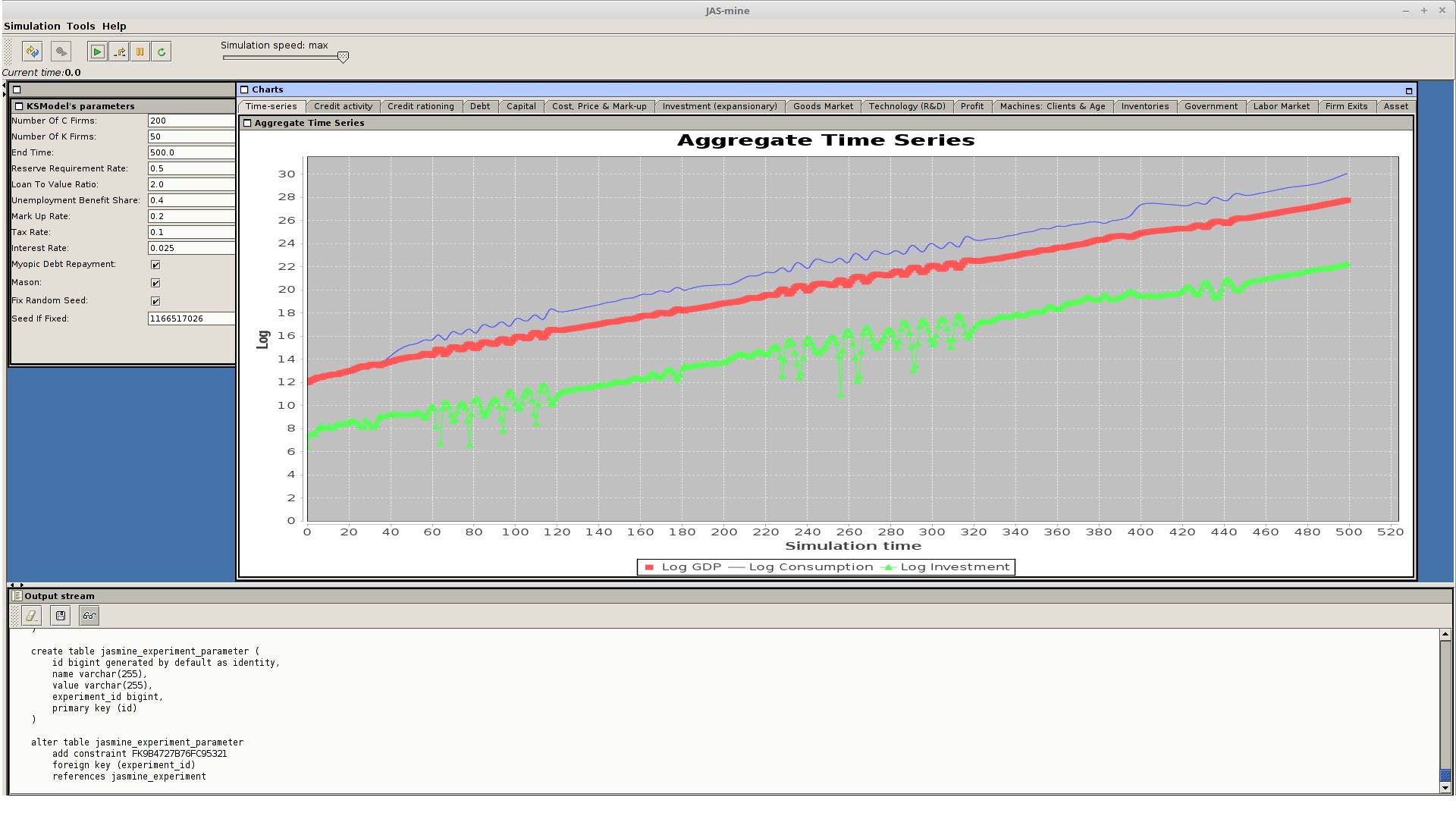
Task: Save output stream using the floppy icon
Action: [61, 616]
